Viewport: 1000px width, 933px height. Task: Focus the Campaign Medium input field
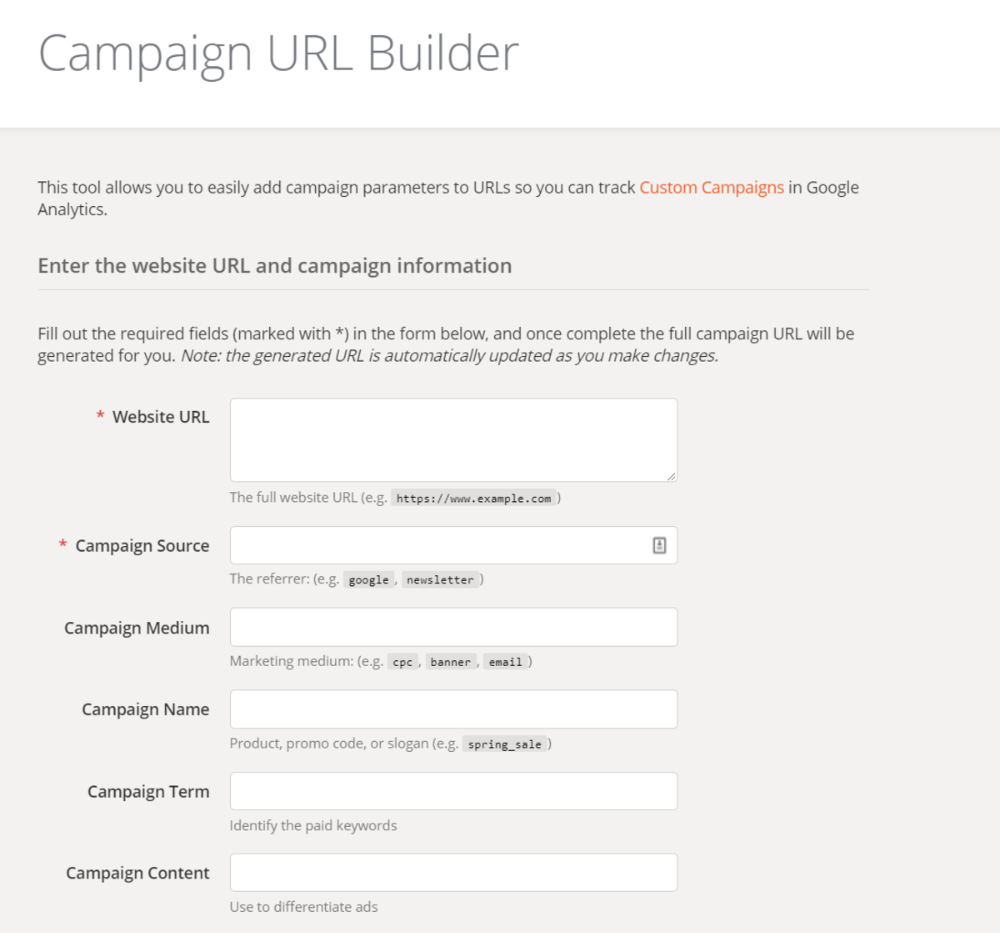coord(453,627)
